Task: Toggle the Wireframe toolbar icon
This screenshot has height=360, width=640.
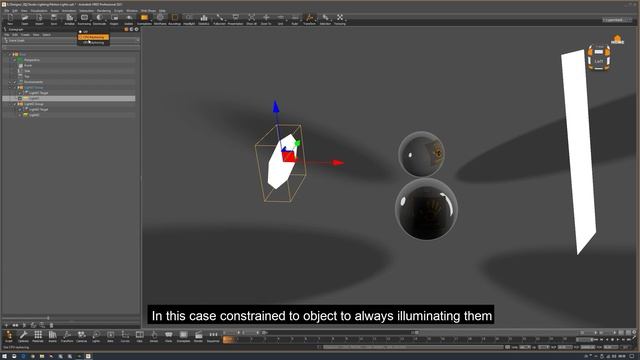Action: coord(160,19)
